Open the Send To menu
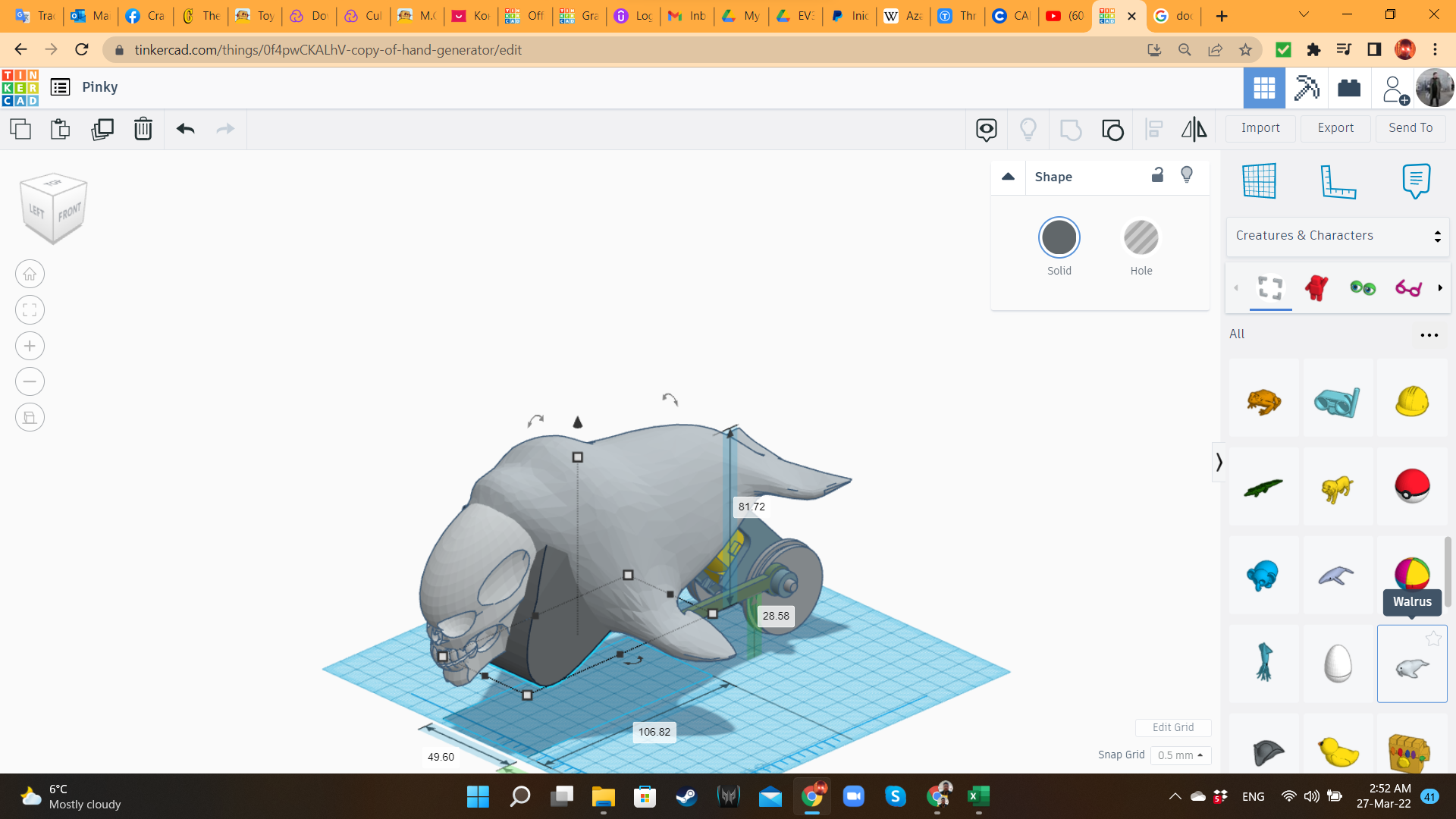Viewport: 1456px width, 819px height. (x=1410, y=128)
